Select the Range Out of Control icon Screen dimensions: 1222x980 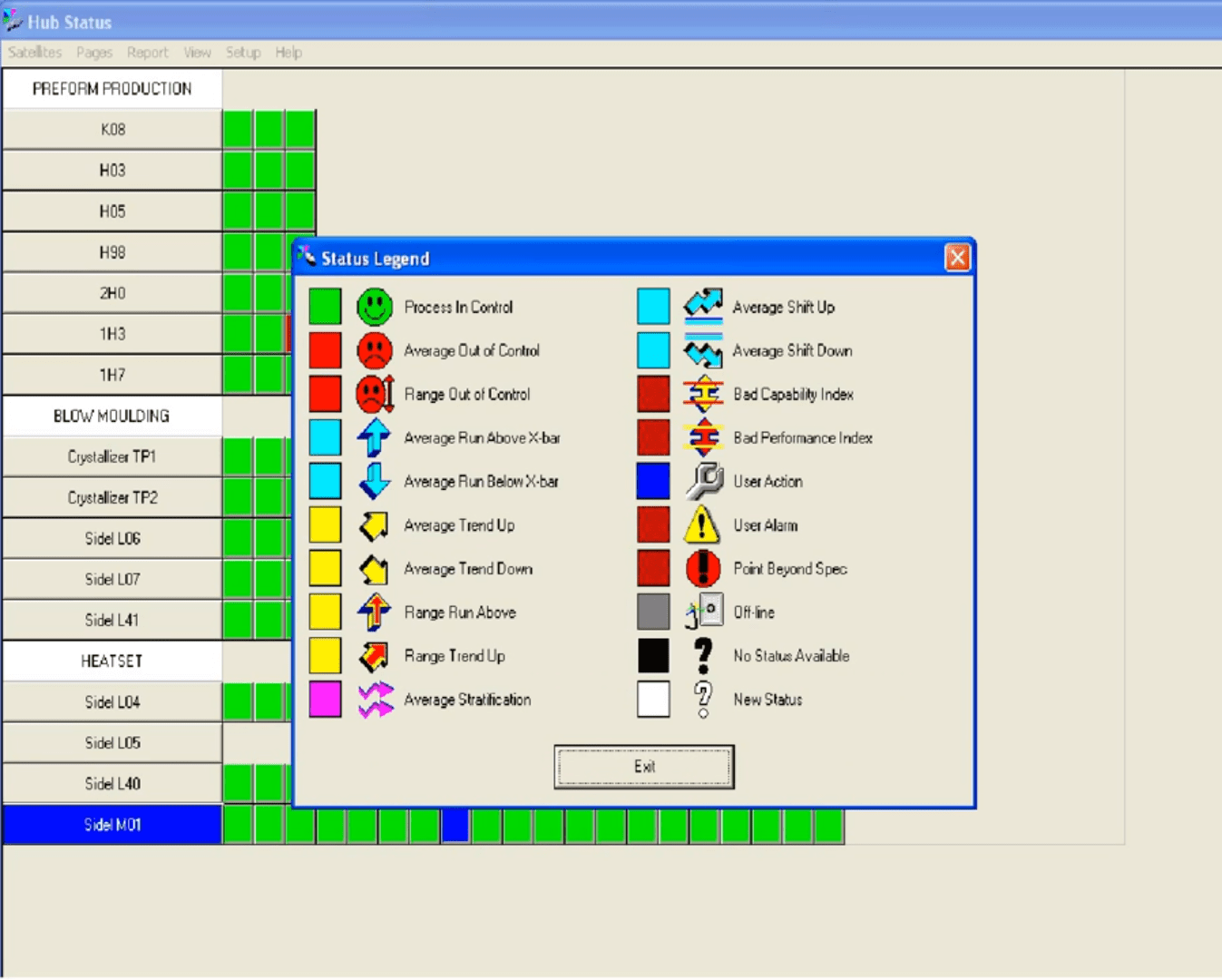click(373, 394)
